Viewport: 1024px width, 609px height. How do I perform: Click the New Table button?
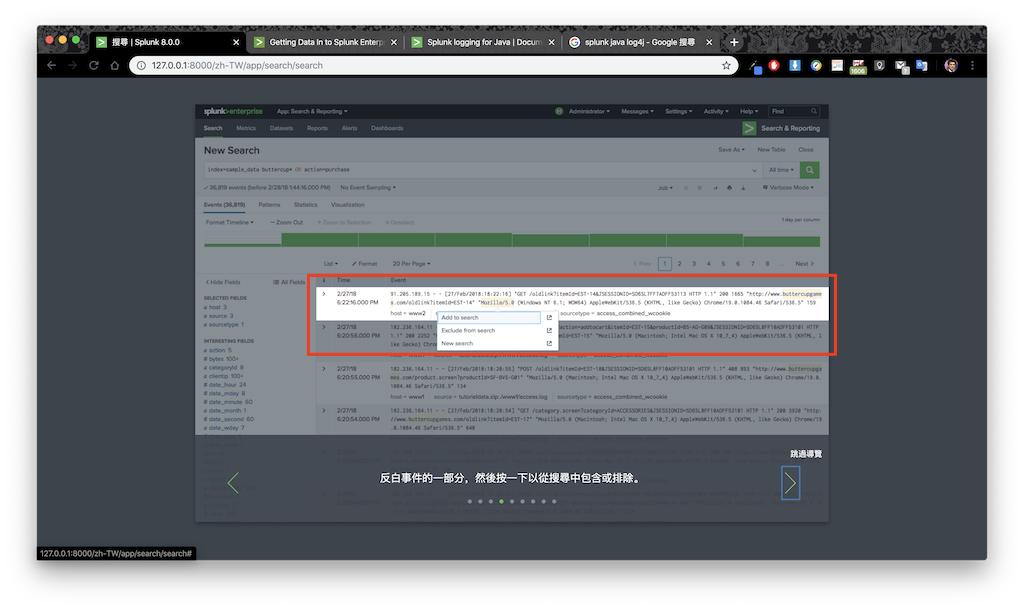click(771, 150)
